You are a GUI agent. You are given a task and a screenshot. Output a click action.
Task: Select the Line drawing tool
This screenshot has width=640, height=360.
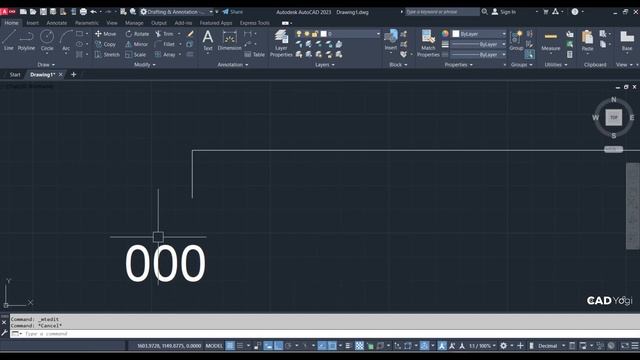(9, 40)
